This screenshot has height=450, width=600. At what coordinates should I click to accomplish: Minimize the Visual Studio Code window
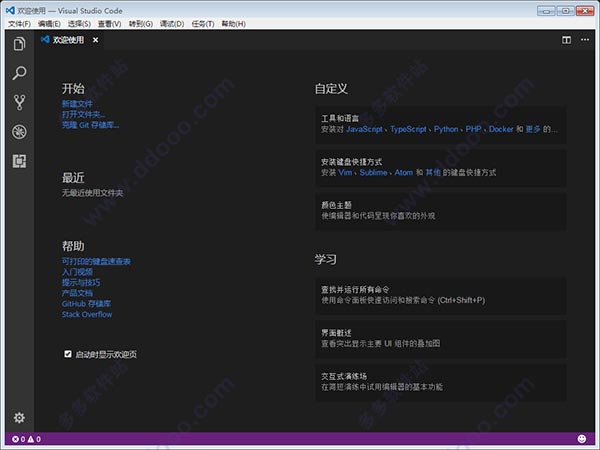(546, 11)
